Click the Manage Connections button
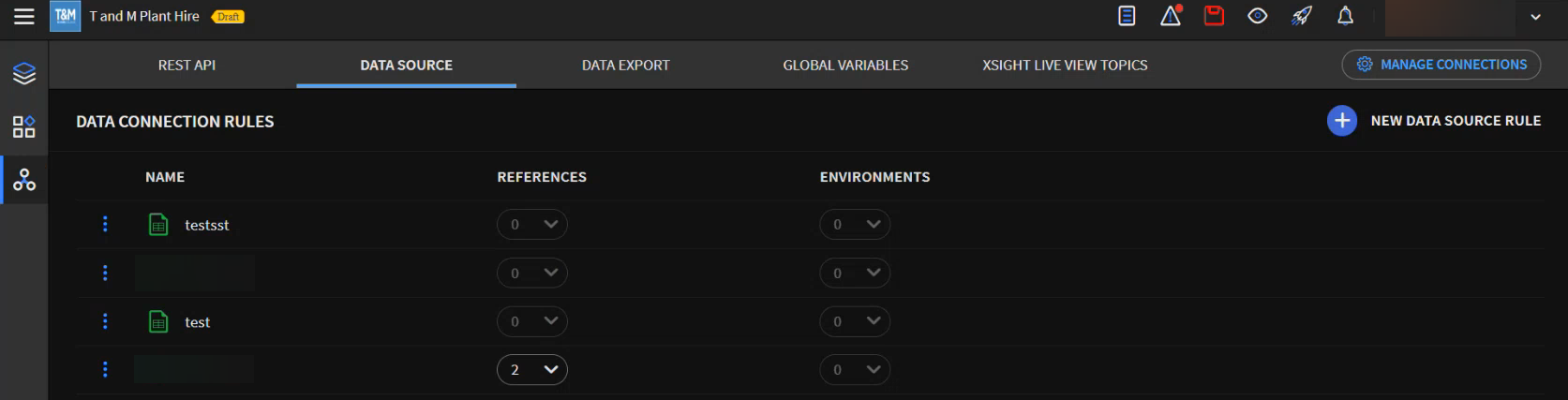 (1441, 65)
